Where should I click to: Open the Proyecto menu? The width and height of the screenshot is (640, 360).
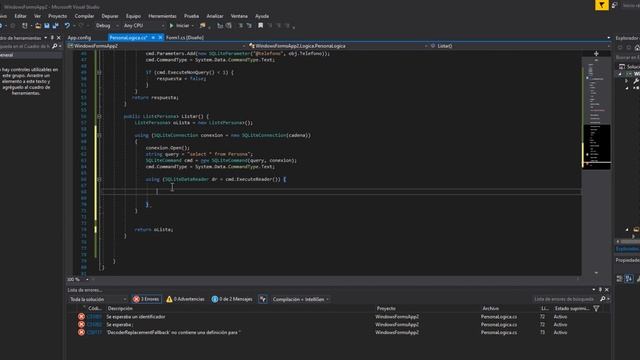pos(58,16)
